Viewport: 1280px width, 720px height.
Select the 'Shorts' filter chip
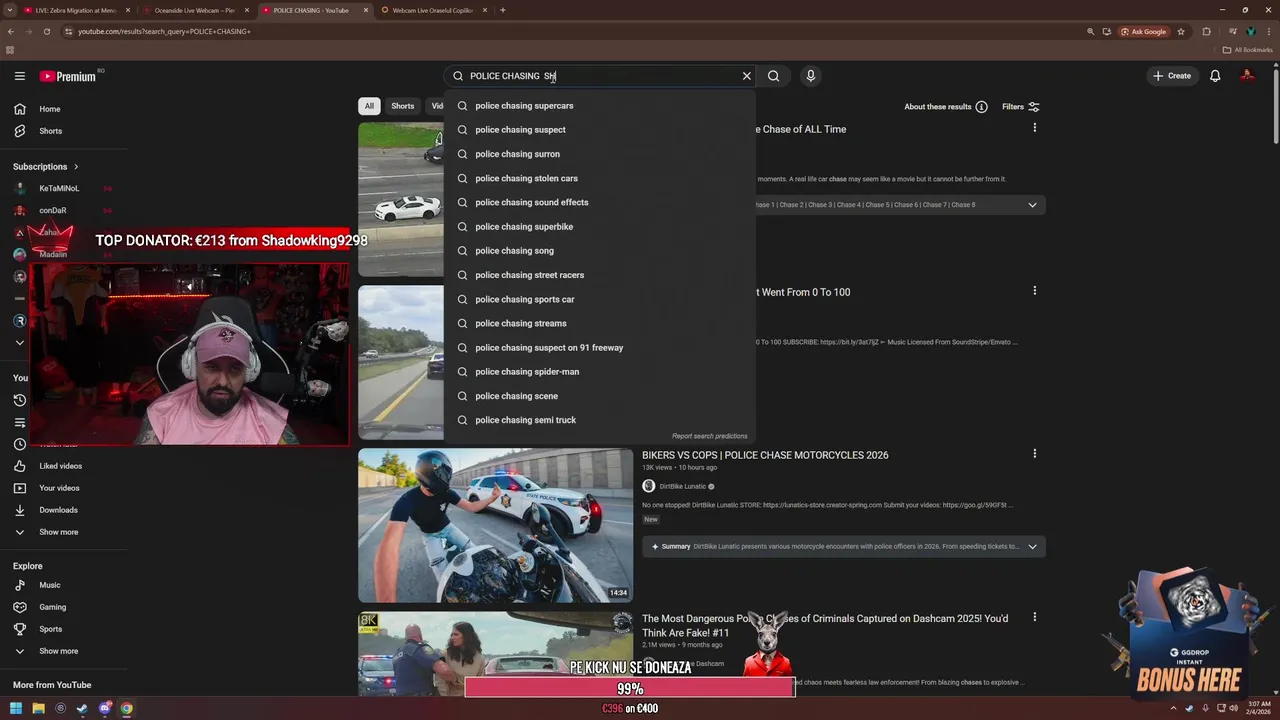tap(403, 106)
